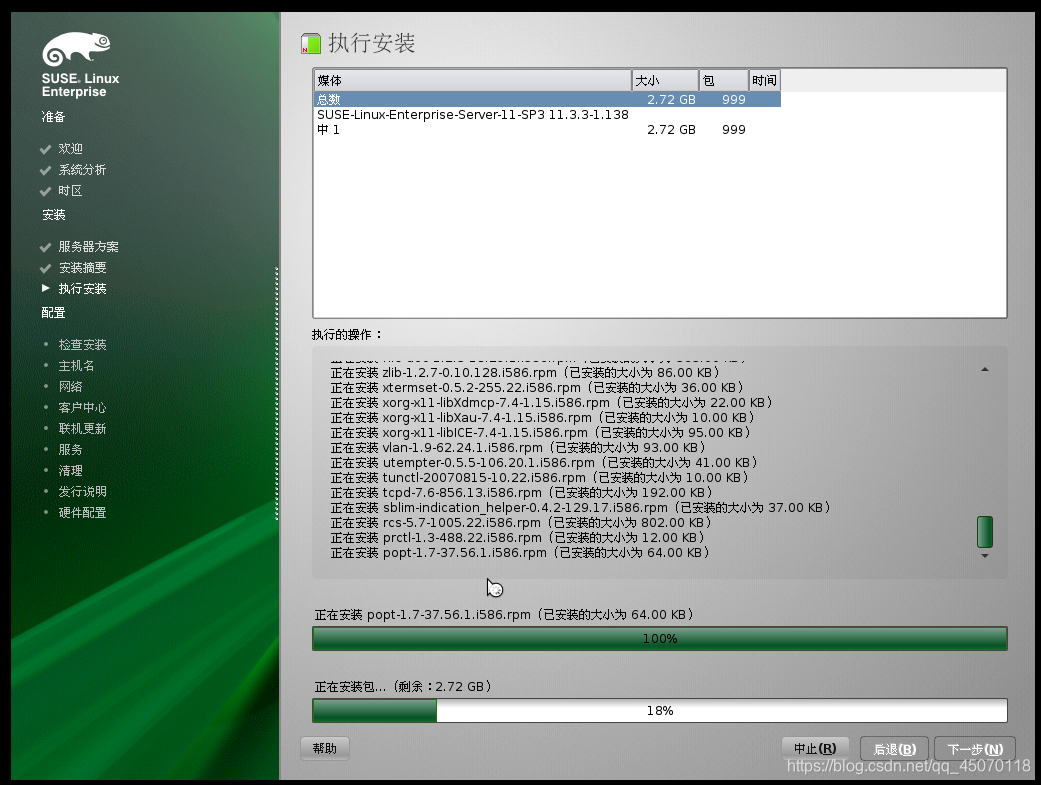Select the 总数 row in the media table
The height and width of the screenshot is (785, 1041).
click(547, 100)
